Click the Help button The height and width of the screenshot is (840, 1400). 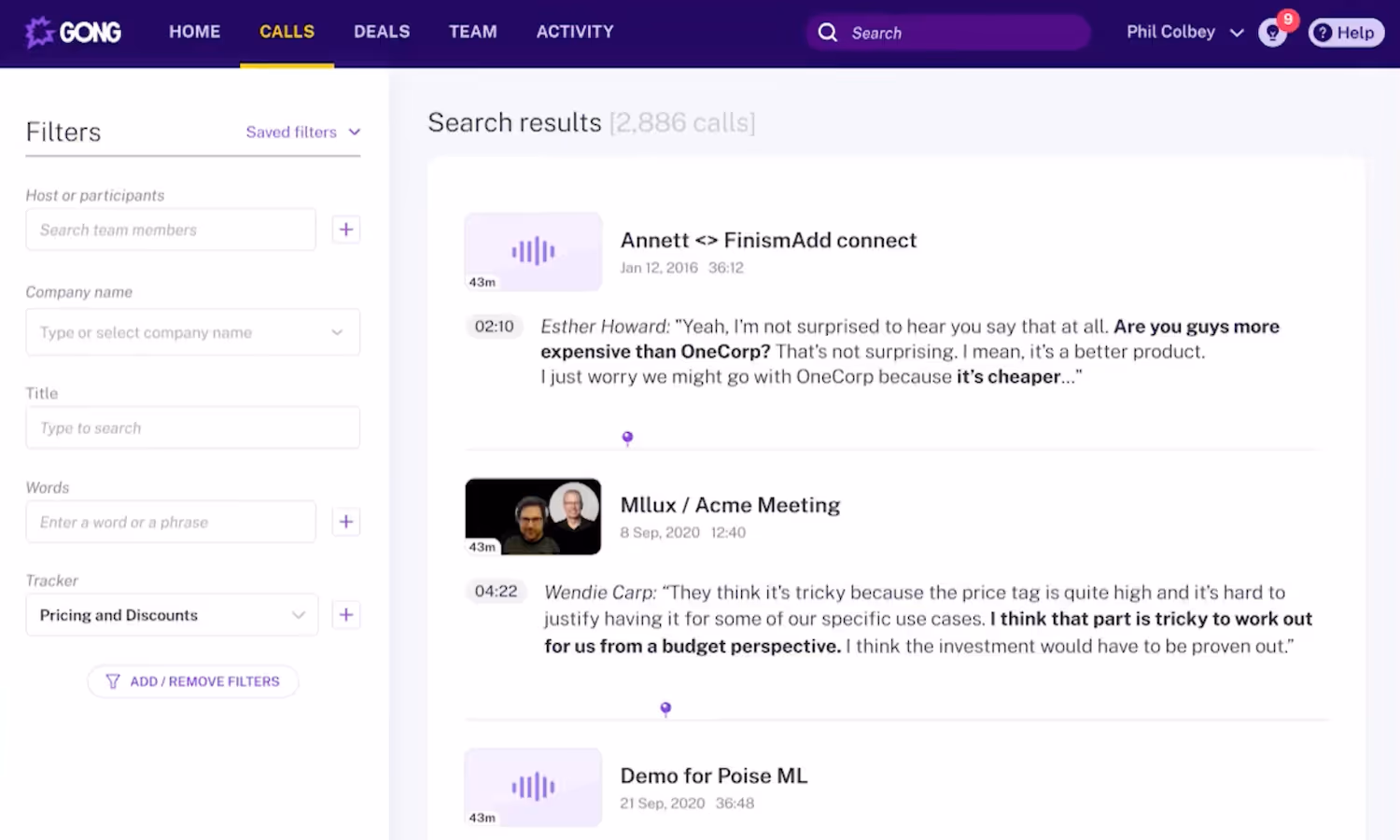click(1345, 33)
